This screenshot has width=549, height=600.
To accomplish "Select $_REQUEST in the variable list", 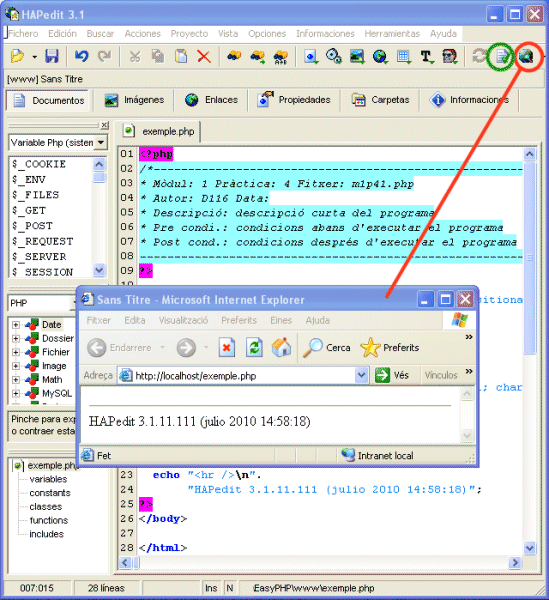I will click(42, 241).
